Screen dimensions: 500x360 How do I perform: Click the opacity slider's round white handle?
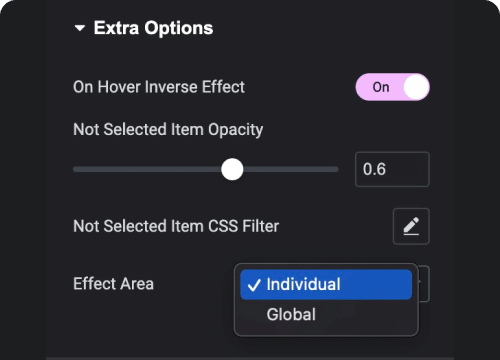click(x=232, y=169)
